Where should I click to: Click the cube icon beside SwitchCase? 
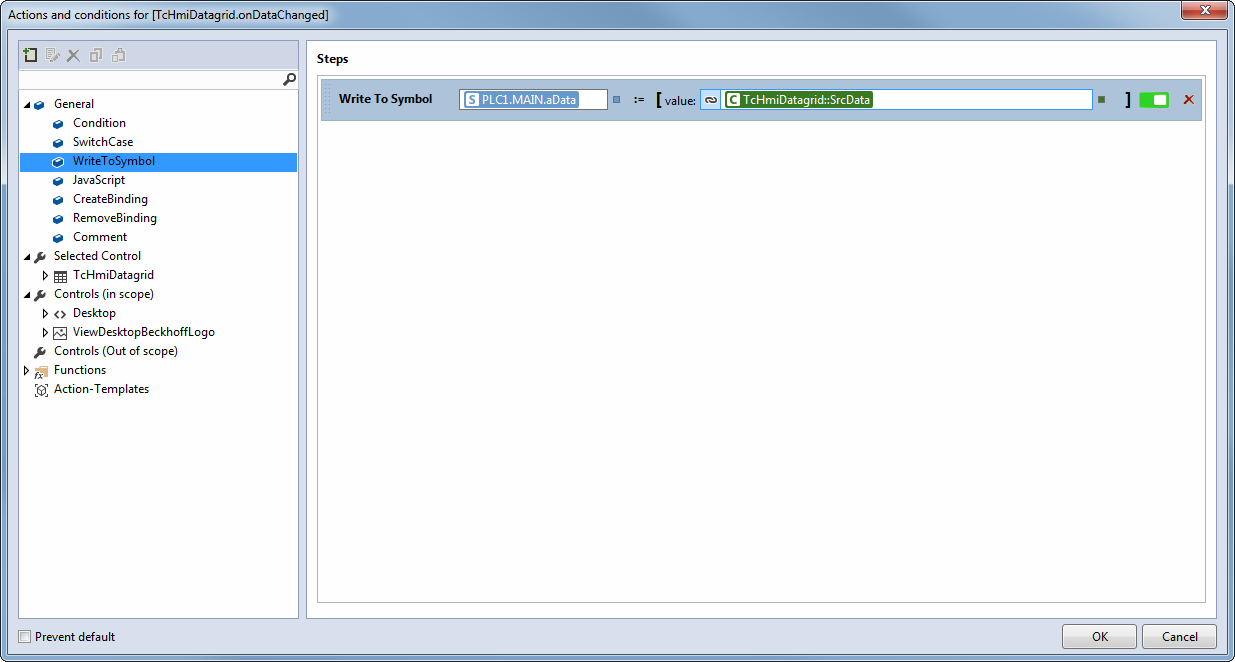pos(58,142)
